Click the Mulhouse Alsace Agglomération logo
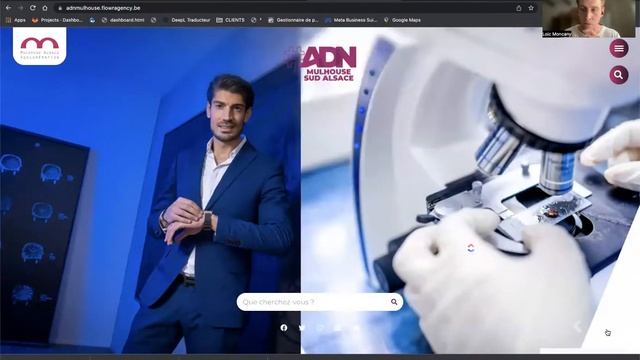Image resolution: width=640 pixels, height=360 pixels. (x=40, y=47)
